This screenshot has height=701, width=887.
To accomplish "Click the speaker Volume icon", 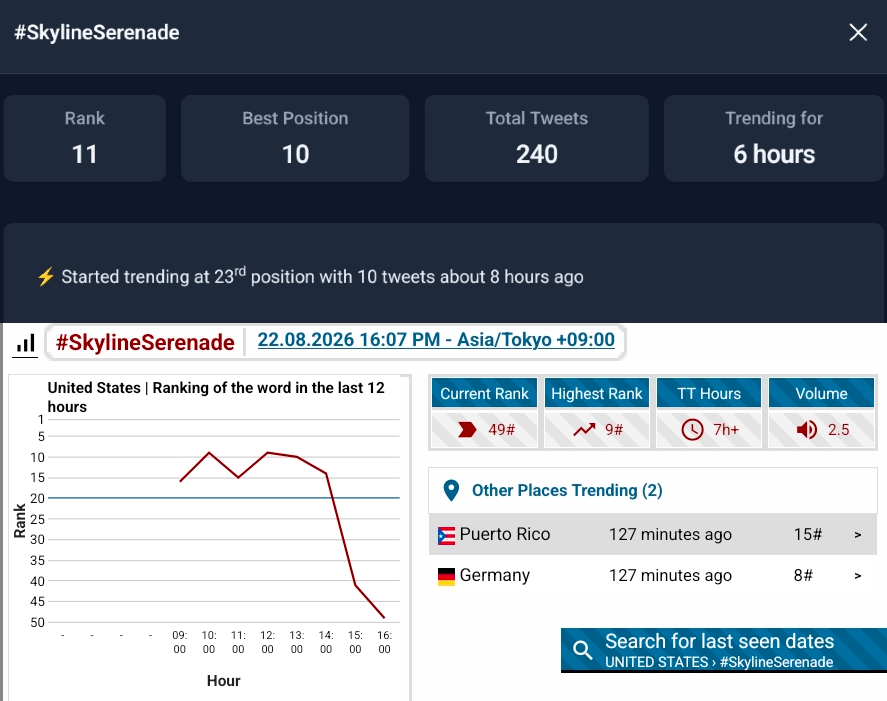I will click(x=806, y=430).
